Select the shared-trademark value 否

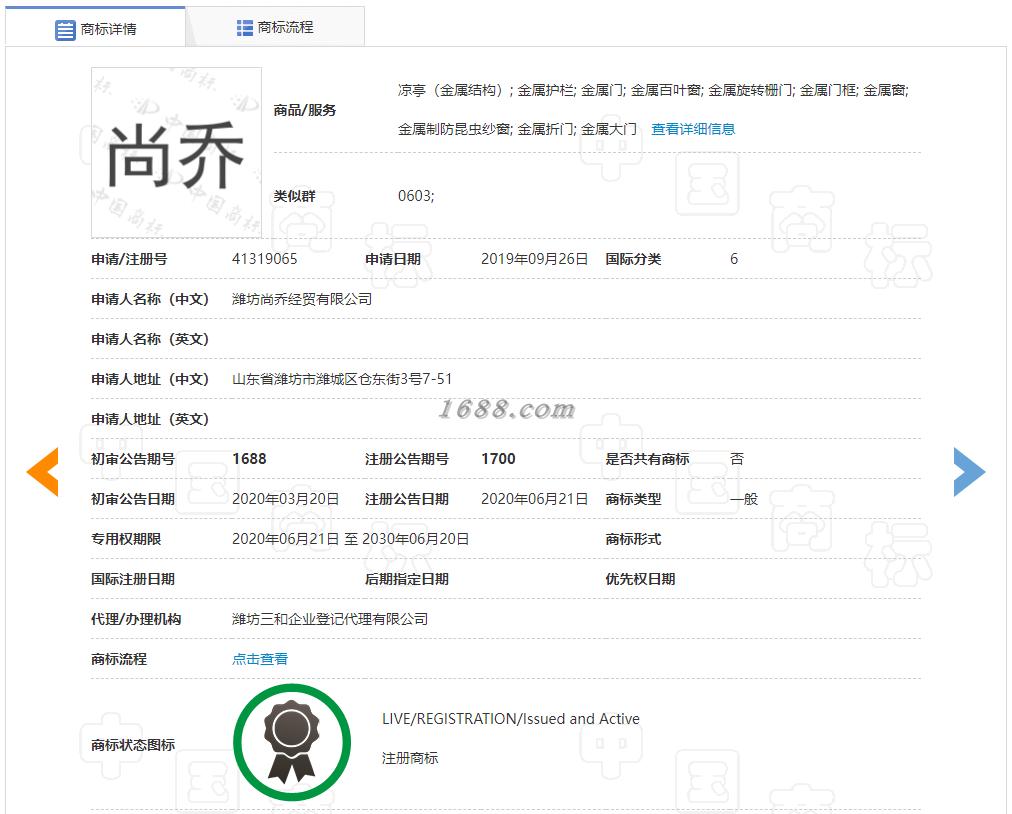tap(736, 459)
